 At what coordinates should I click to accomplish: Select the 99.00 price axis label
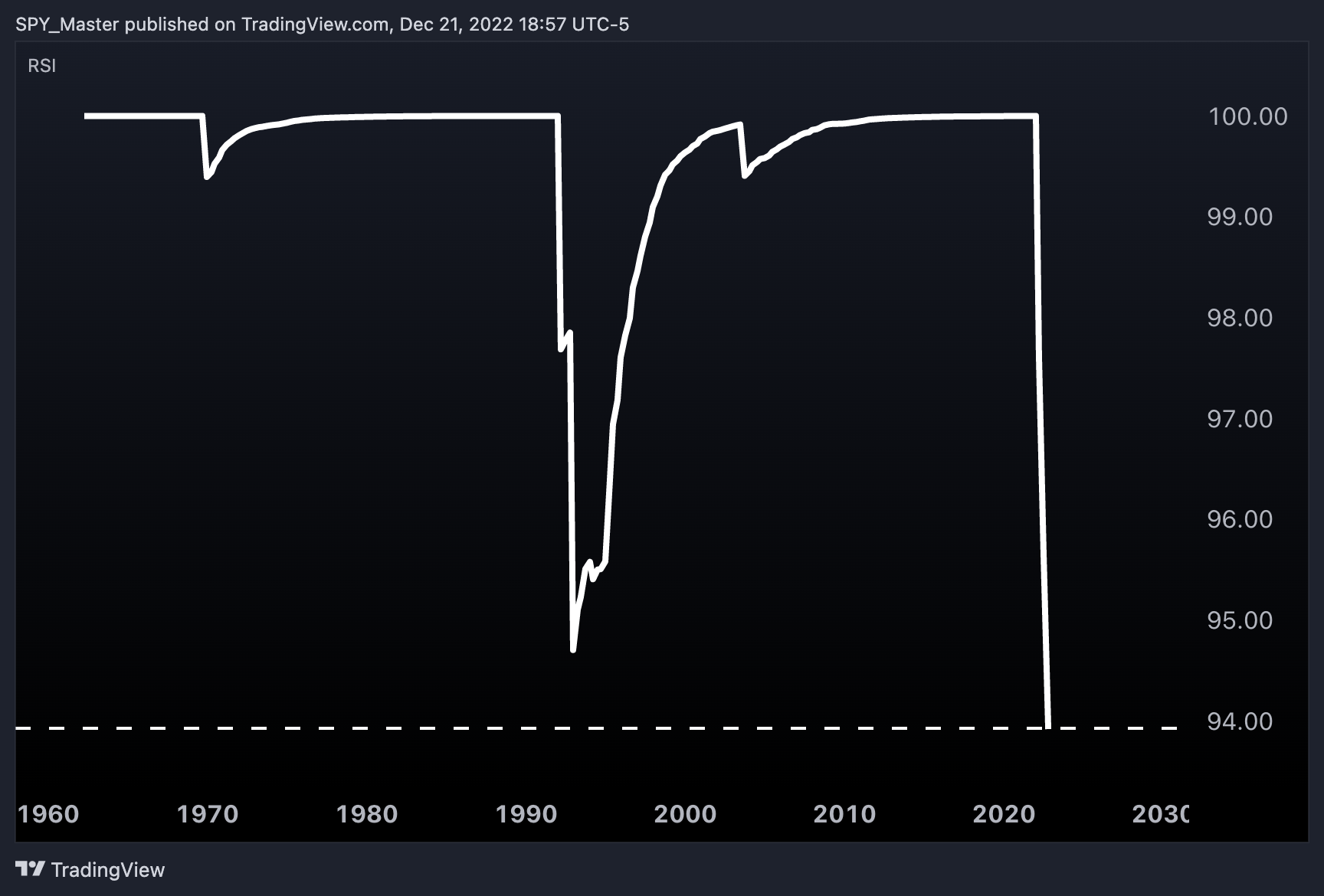tap(1240, 217)
